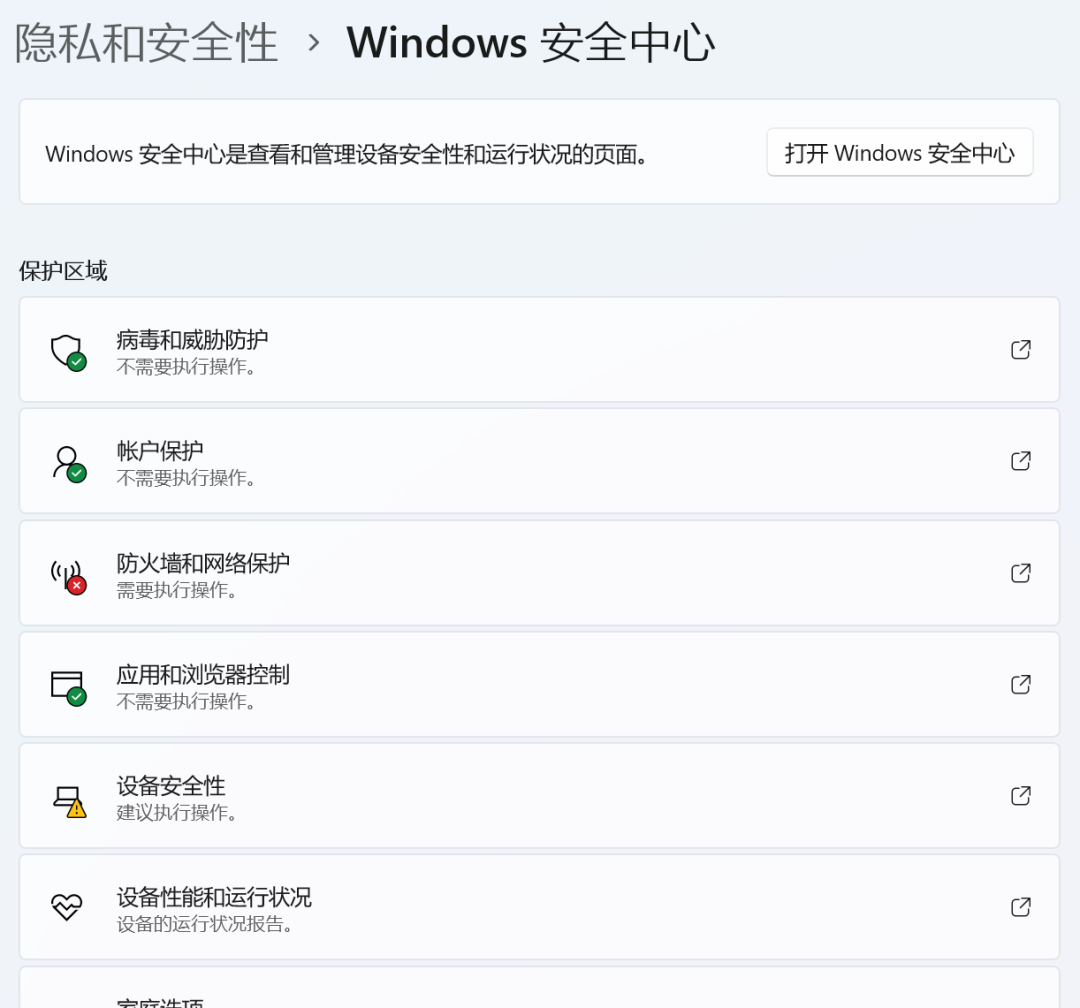Image resolution: width=1080 pixels, height=1008 pixels.
Task: Click the breadcrumb chevron before Windows 安全中心
Action: (x=314, y=43)
